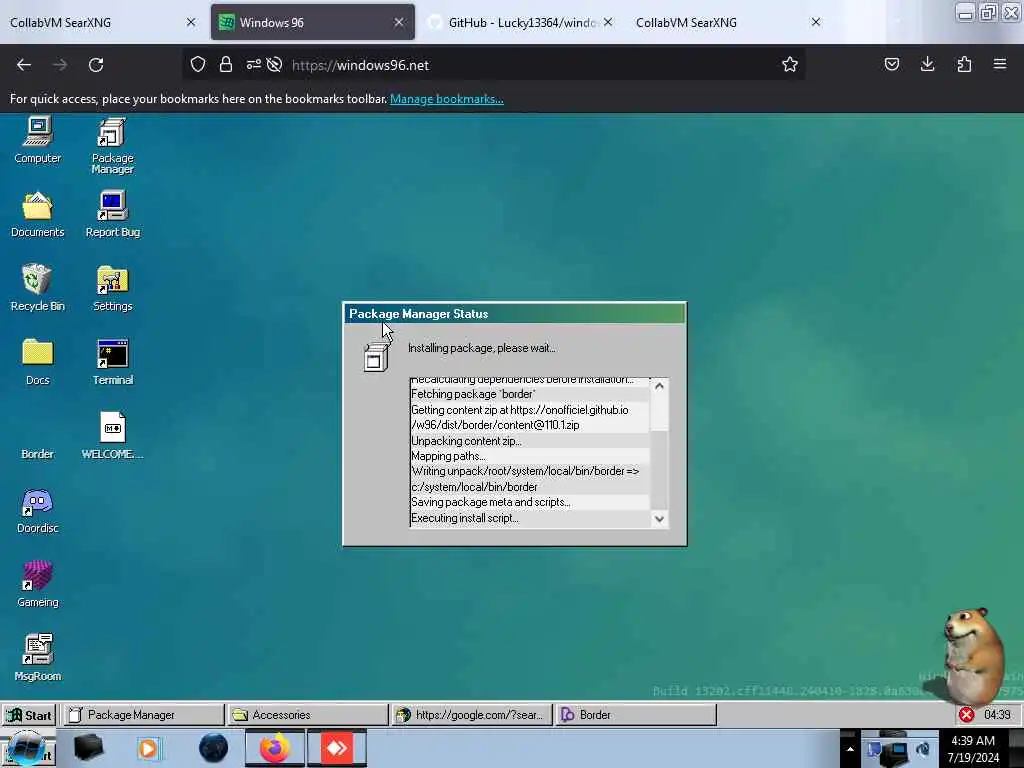This screenshot has height=768, width=1024.
Task: Open the Gameing desktop icon
Action: pyautogui.click(x=37, y=584)
